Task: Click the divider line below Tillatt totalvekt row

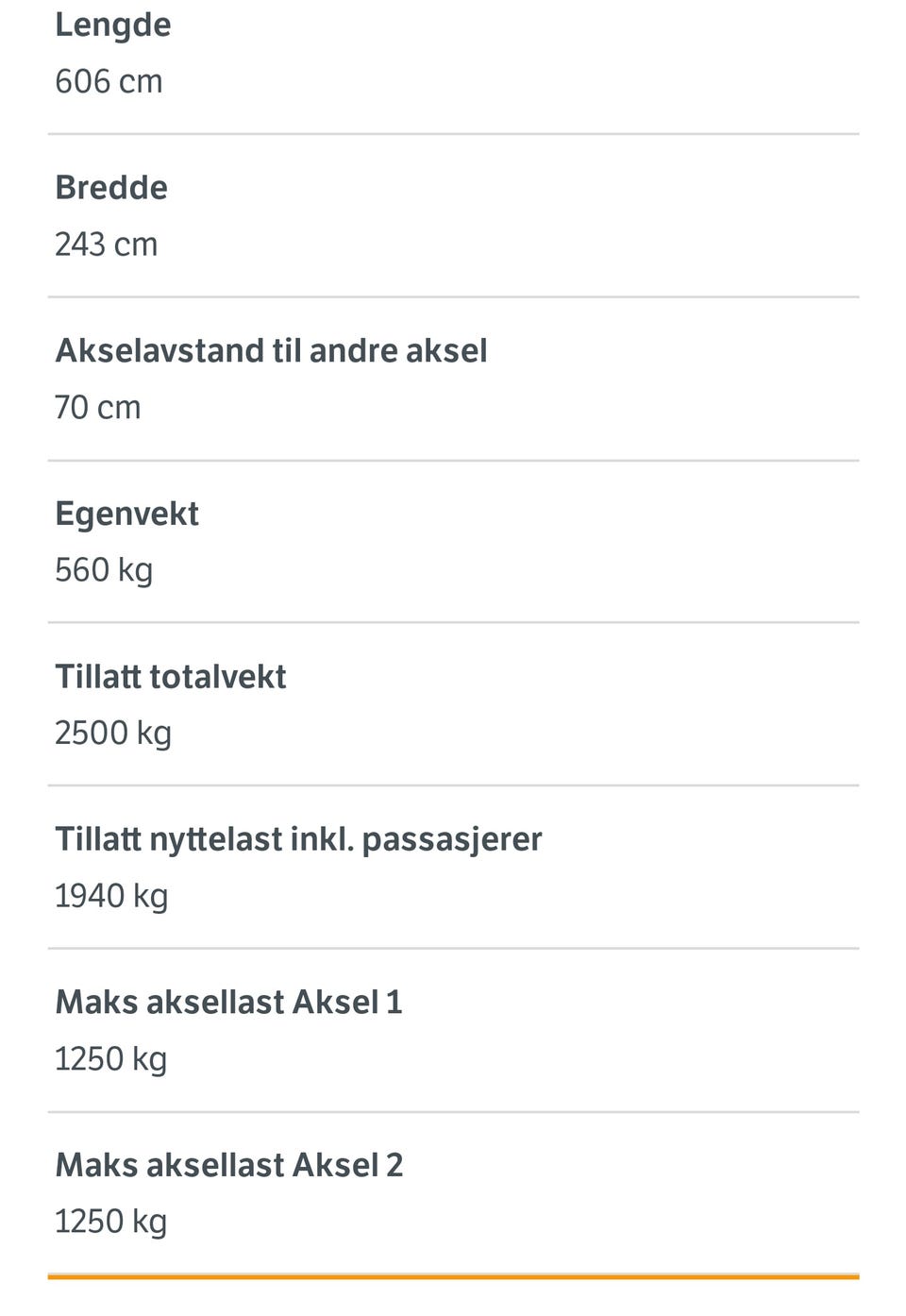Action: pos(453,785)
